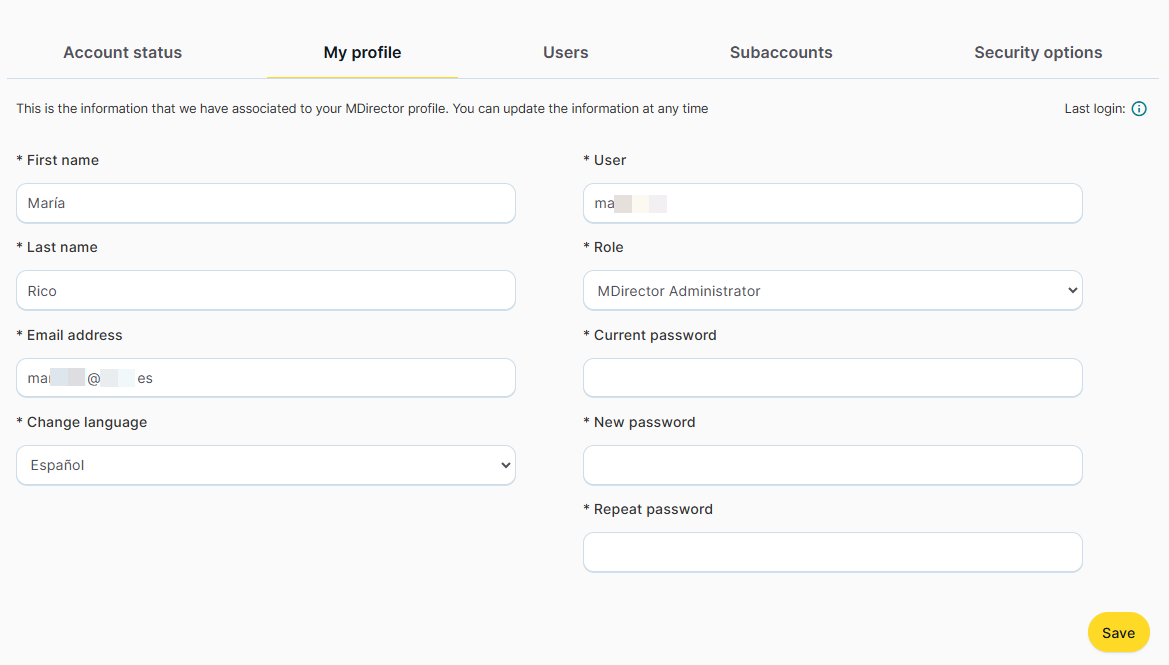
Task: Click the User input field
Action: tap(832, 203)
